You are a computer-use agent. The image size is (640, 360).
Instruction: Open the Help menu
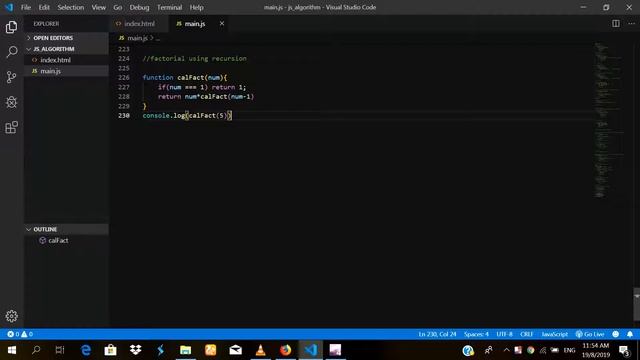[x=196, y=7]
